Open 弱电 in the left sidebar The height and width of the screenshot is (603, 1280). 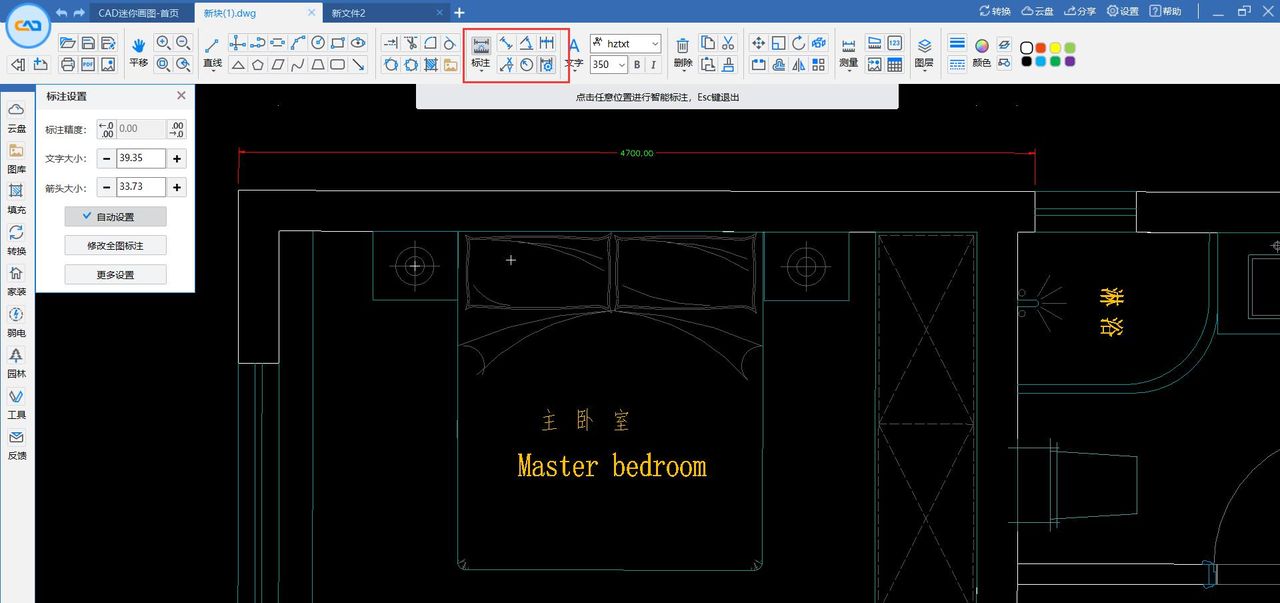pos(16,320)
